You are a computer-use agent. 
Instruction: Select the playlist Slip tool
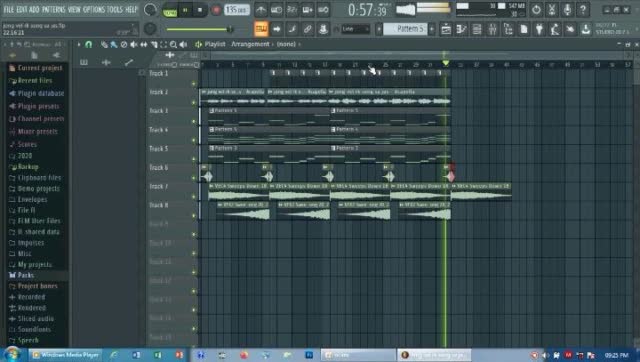[144, 44]
